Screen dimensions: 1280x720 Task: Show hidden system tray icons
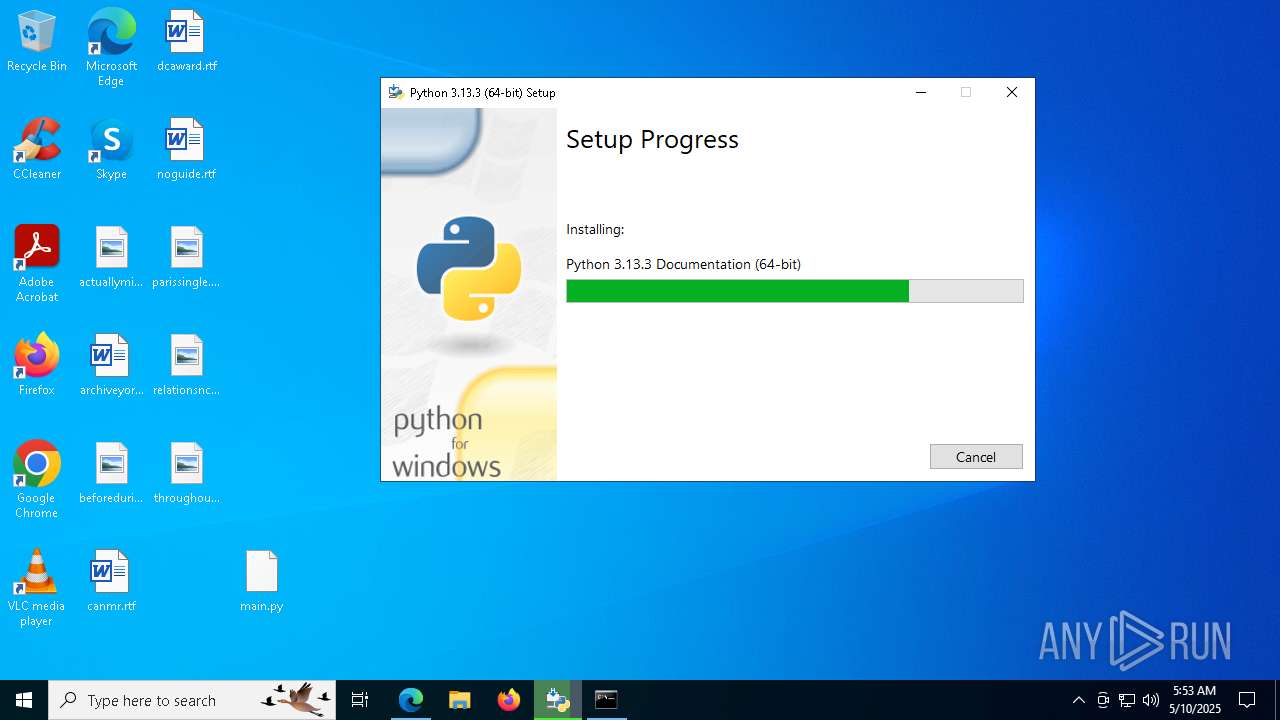click(x=1078, y=700)
